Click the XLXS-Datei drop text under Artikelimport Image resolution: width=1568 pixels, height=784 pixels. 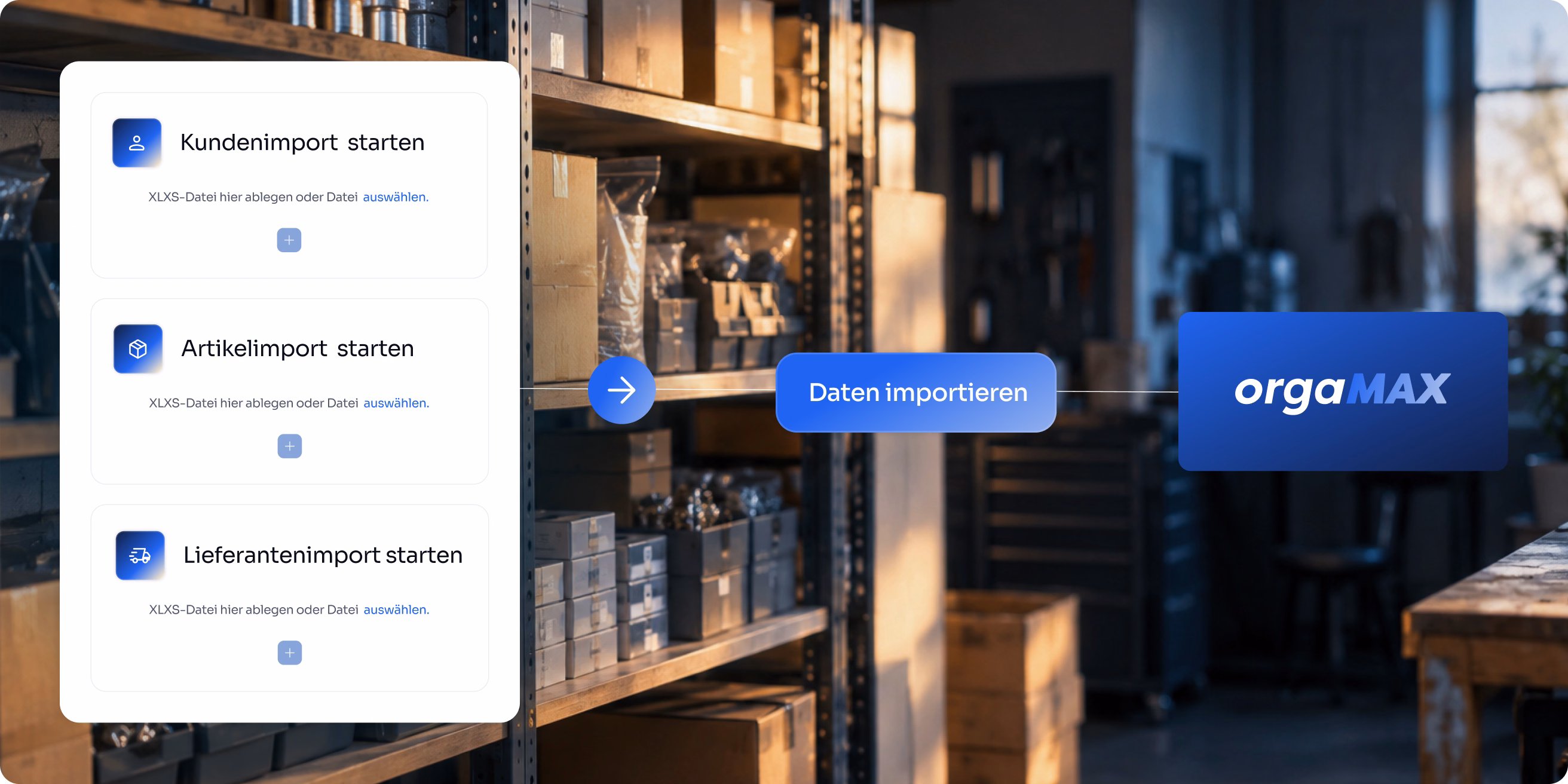[x=254, y=403]
